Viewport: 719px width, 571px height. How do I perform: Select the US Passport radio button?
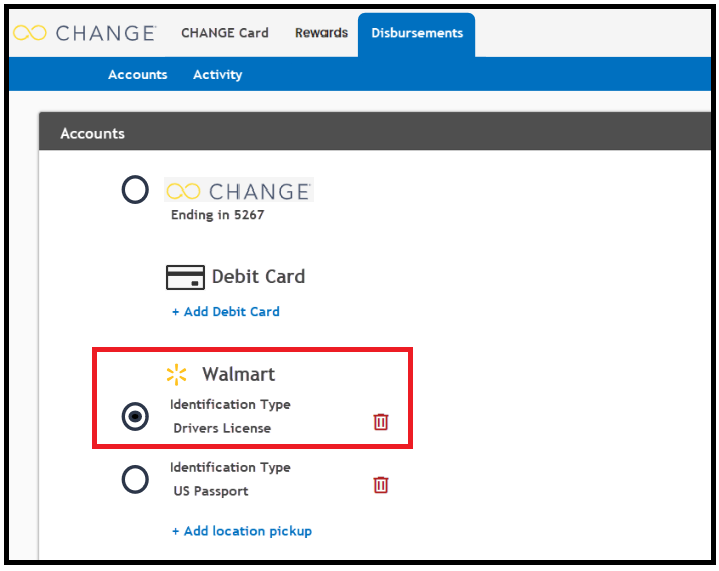tap(135, 479)
